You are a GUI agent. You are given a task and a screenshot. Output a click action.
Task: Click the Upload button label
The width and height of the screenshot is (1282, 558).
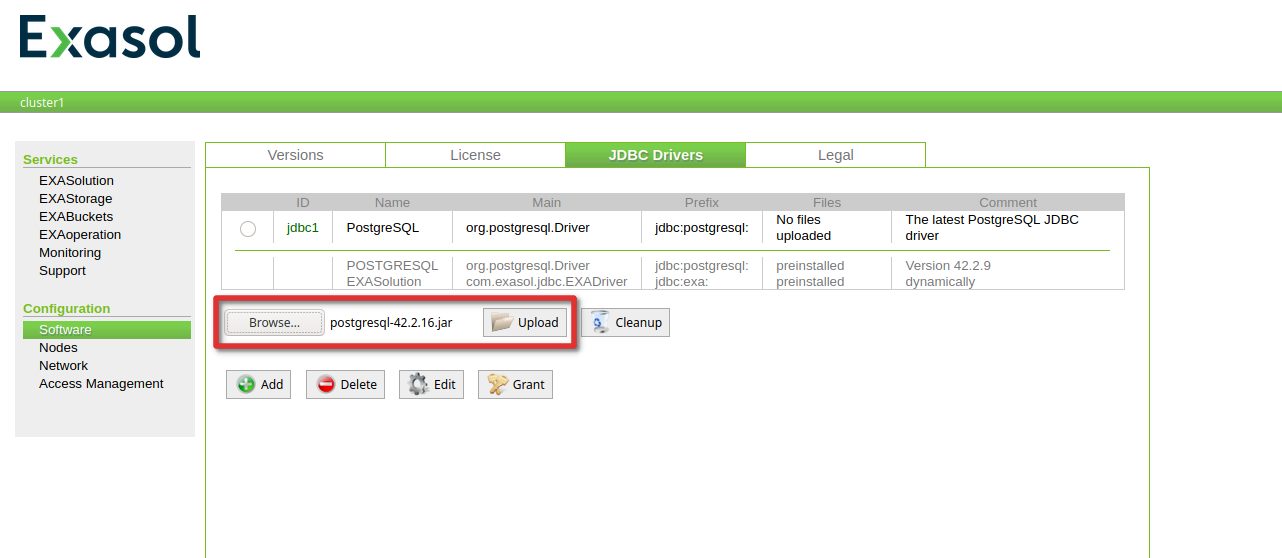[538, 323]
